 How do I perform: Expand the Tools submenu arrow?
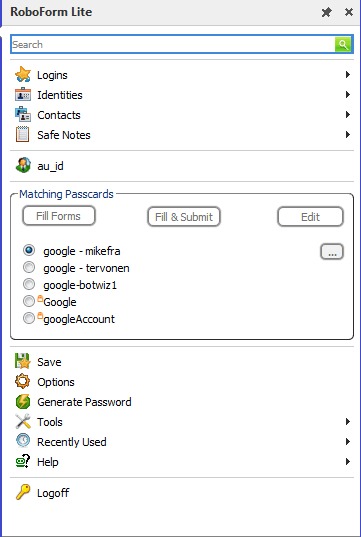coord(348,421)
